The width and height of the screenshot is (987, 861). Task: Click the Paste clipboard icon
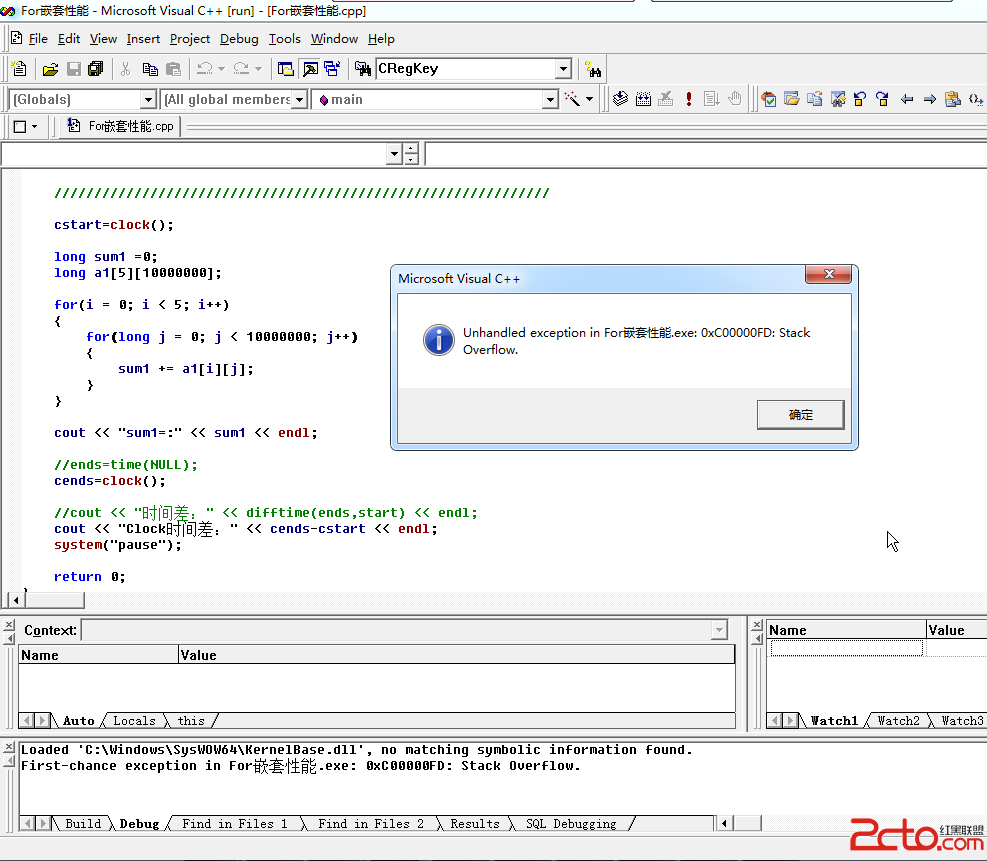click(173, 69)
